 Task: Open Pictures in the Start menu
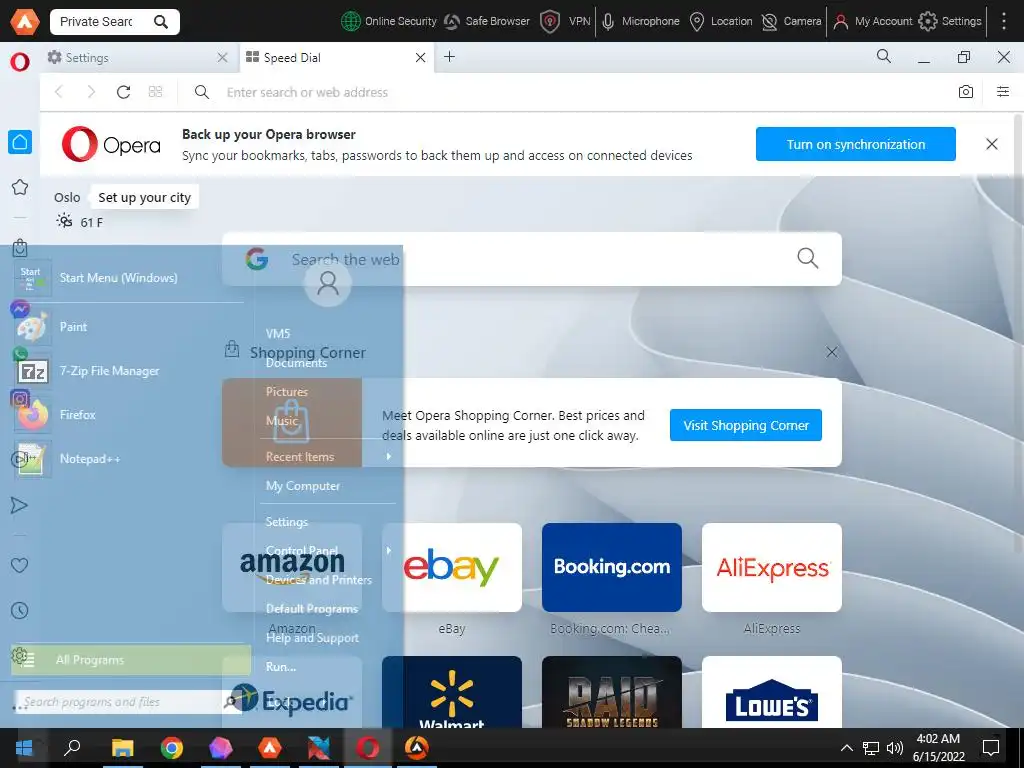click(287, 392)
